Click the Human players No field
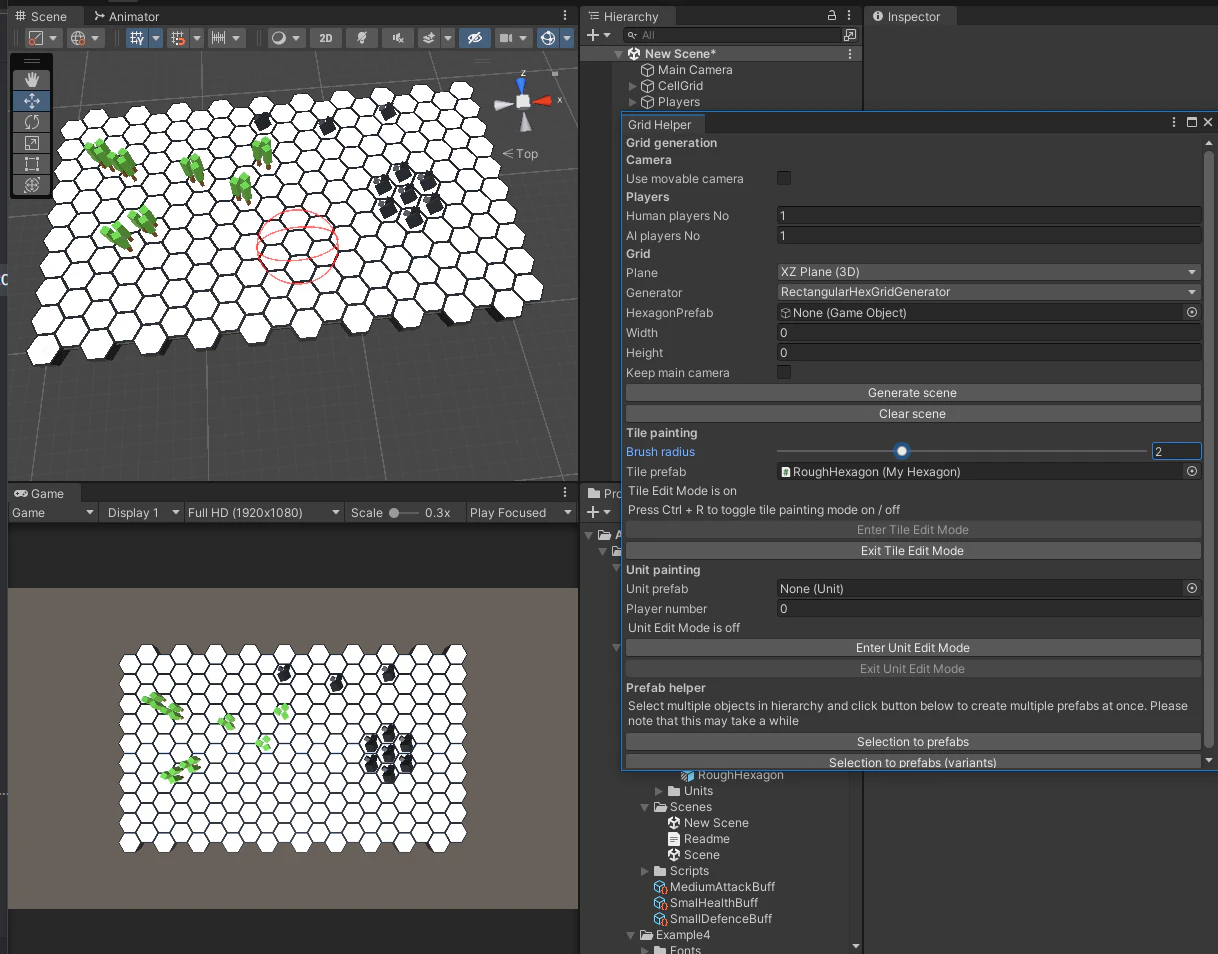 click(989, 215)
